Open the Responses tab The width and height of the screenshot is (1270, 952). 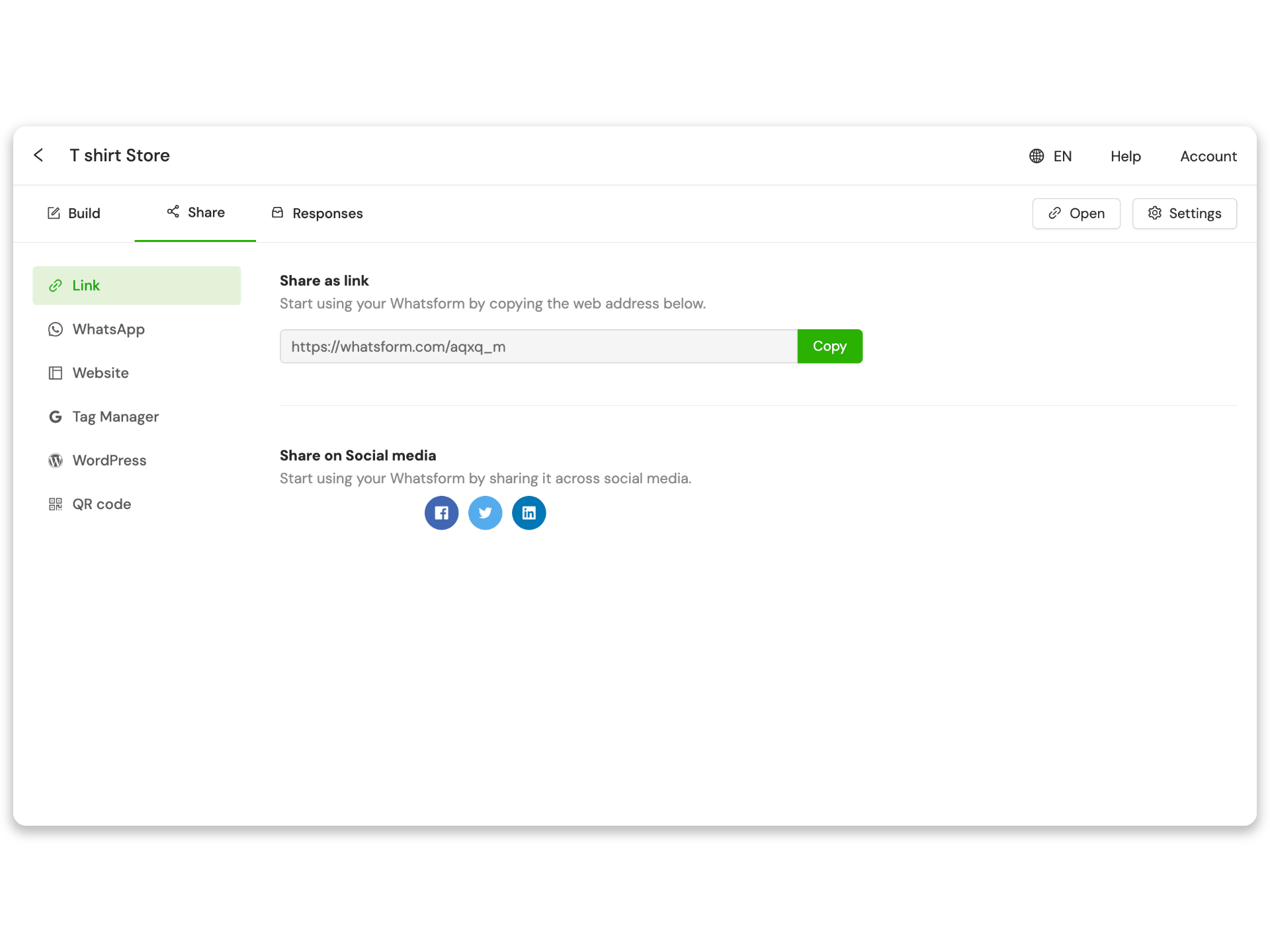317,213
